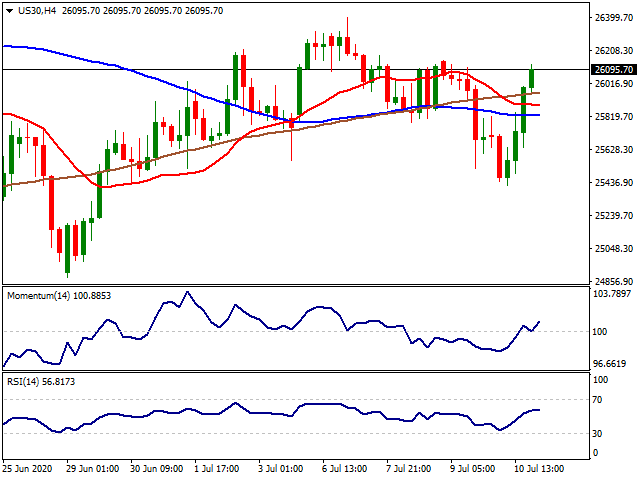Click the 30 Jun 09:00 time label
640x480 pixels.
(x=157, y=469)
